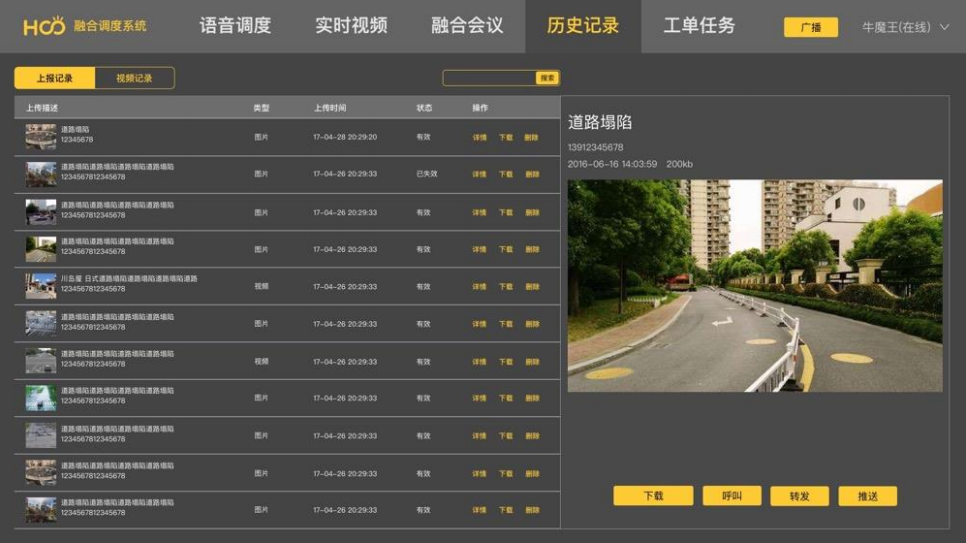966x543 pixels.
Task: Click the large 道路塌陷 preview image
Action: click(x=754, y=286)
